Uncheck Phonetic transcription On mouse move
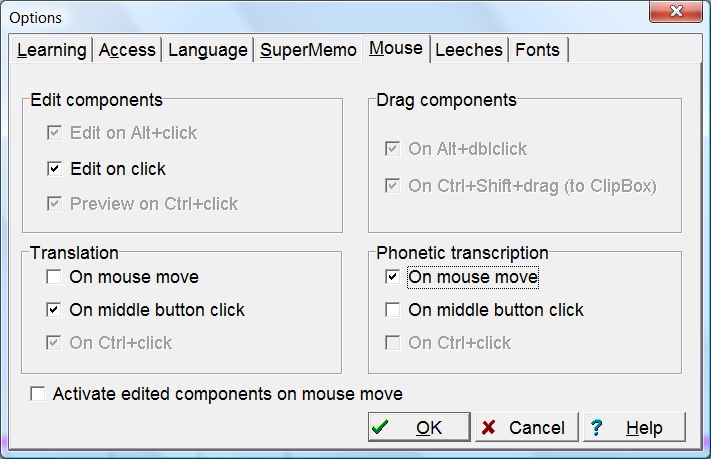Image resolution: width=711 pixels, height=459 pixels. click(x=393, y=277)
